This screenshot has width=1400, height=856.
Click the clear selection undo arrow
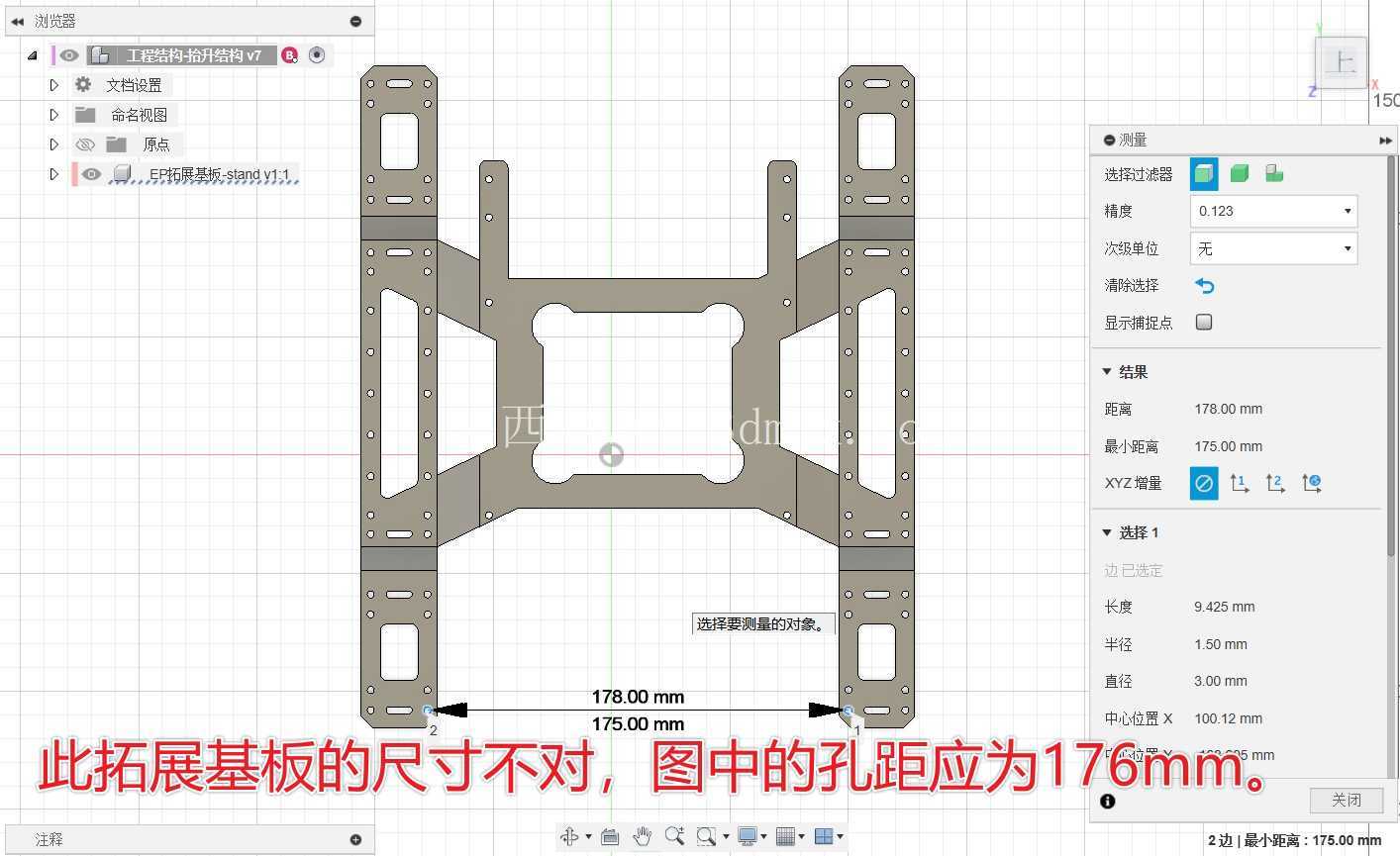1205,286
